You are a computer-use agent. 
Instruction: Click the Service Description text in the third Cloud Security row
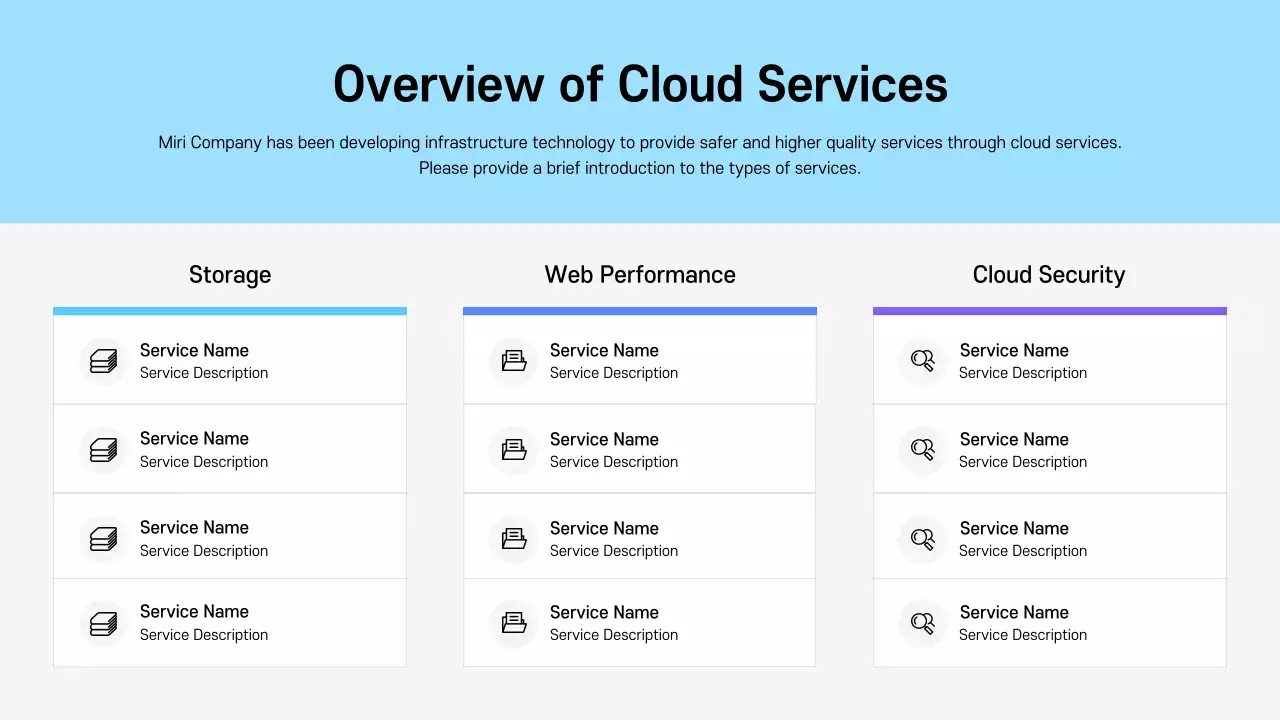(1023, 551)
